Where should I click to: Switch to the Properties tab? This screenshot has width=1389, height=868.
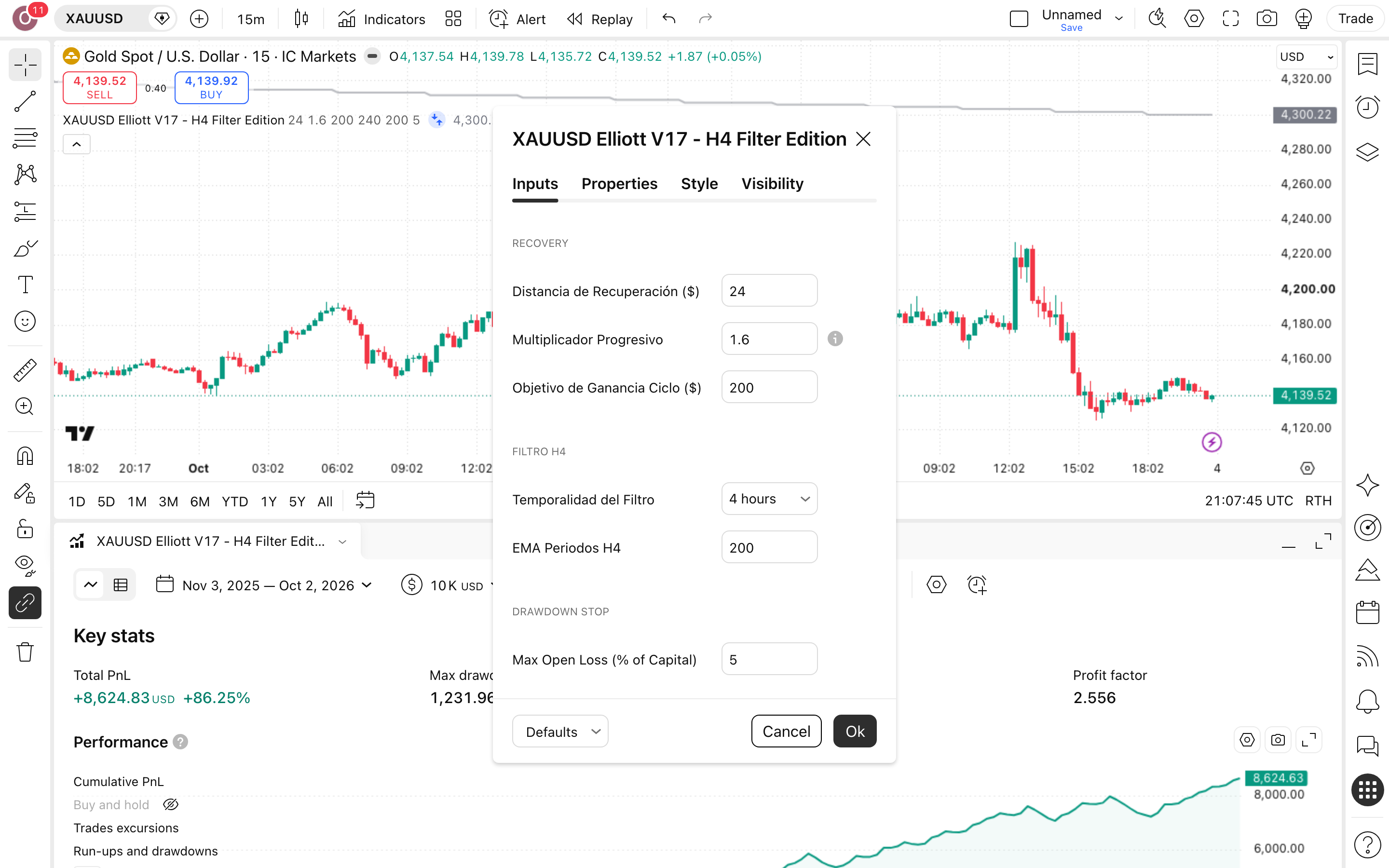click(x=619, y=184)
